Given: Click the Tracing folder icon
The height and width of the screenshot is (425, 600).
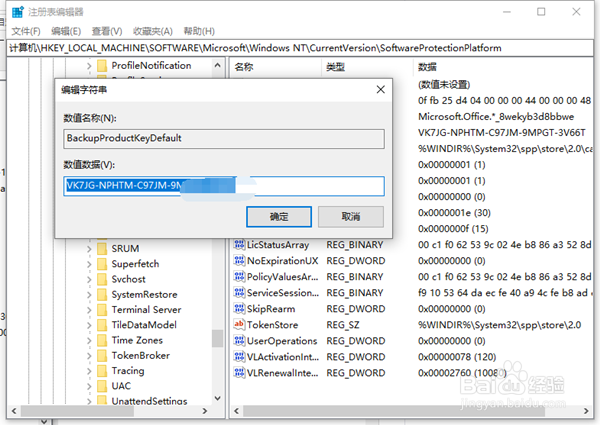Looking at the screenshot, I should coord(102,371).
